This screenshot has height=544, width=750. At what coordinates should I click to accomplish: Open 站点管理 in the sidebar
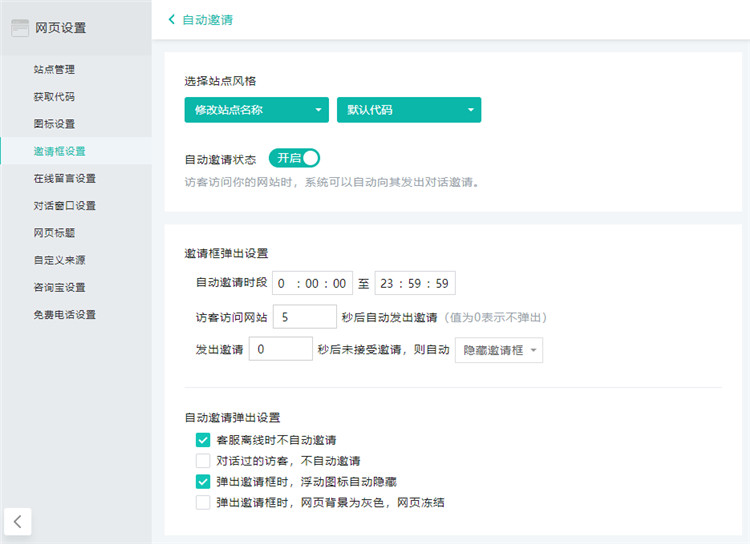54,70
